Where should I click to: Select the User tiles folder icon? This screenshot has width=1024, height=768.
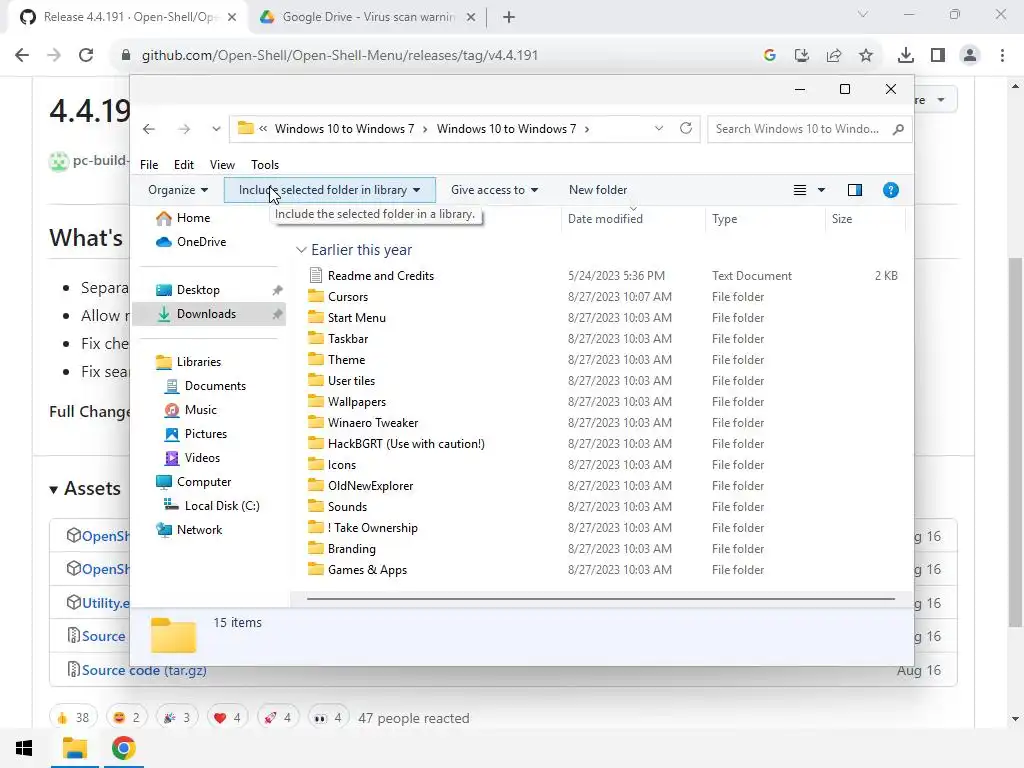pyautogui.click(x=316, y=380)
